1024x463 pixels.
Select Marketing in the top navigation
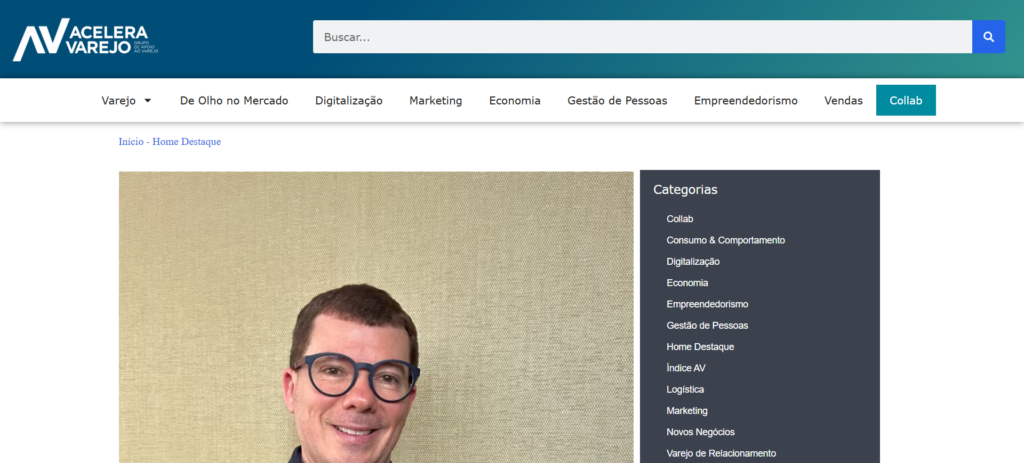point(435,101)
